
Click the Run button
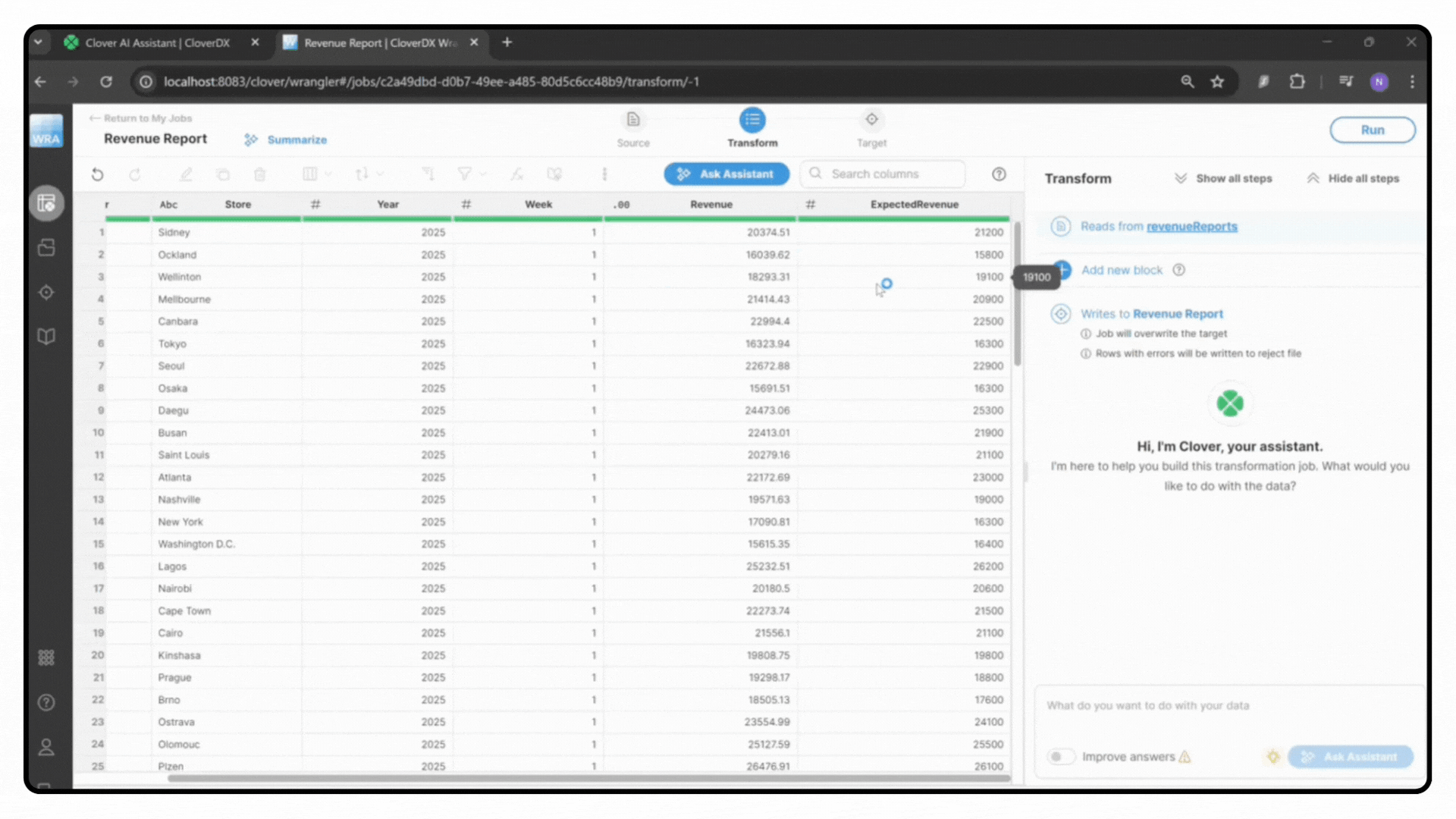click(x=1372, y=130)
